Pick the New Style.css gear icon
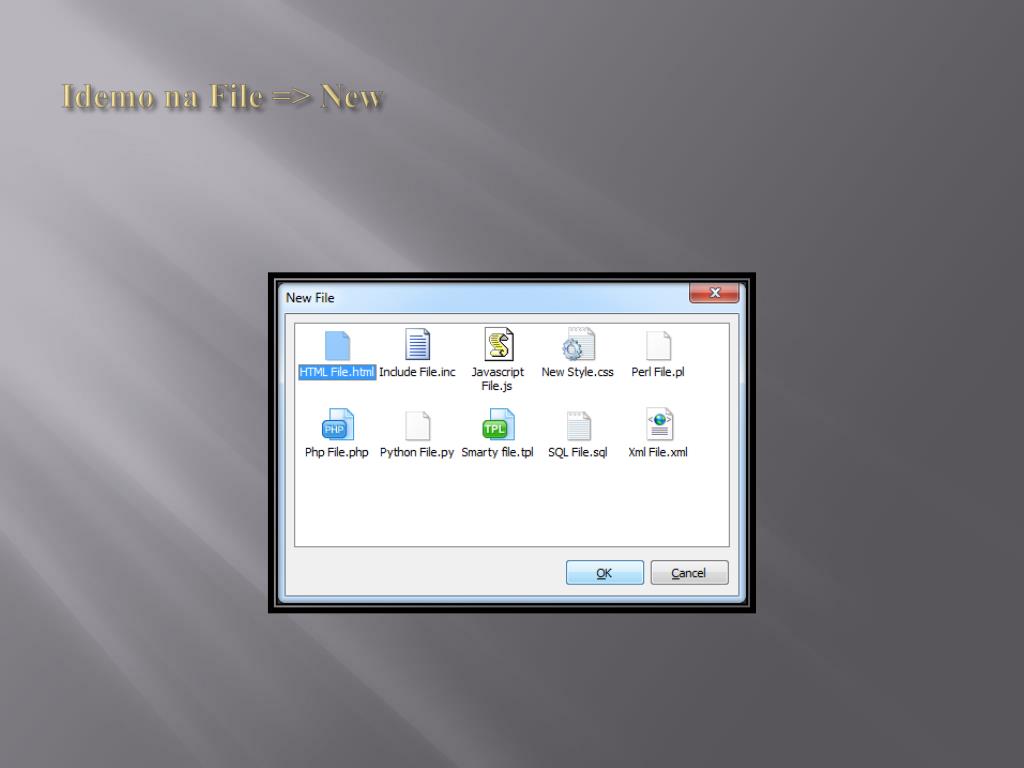 (x=579, y=344)
